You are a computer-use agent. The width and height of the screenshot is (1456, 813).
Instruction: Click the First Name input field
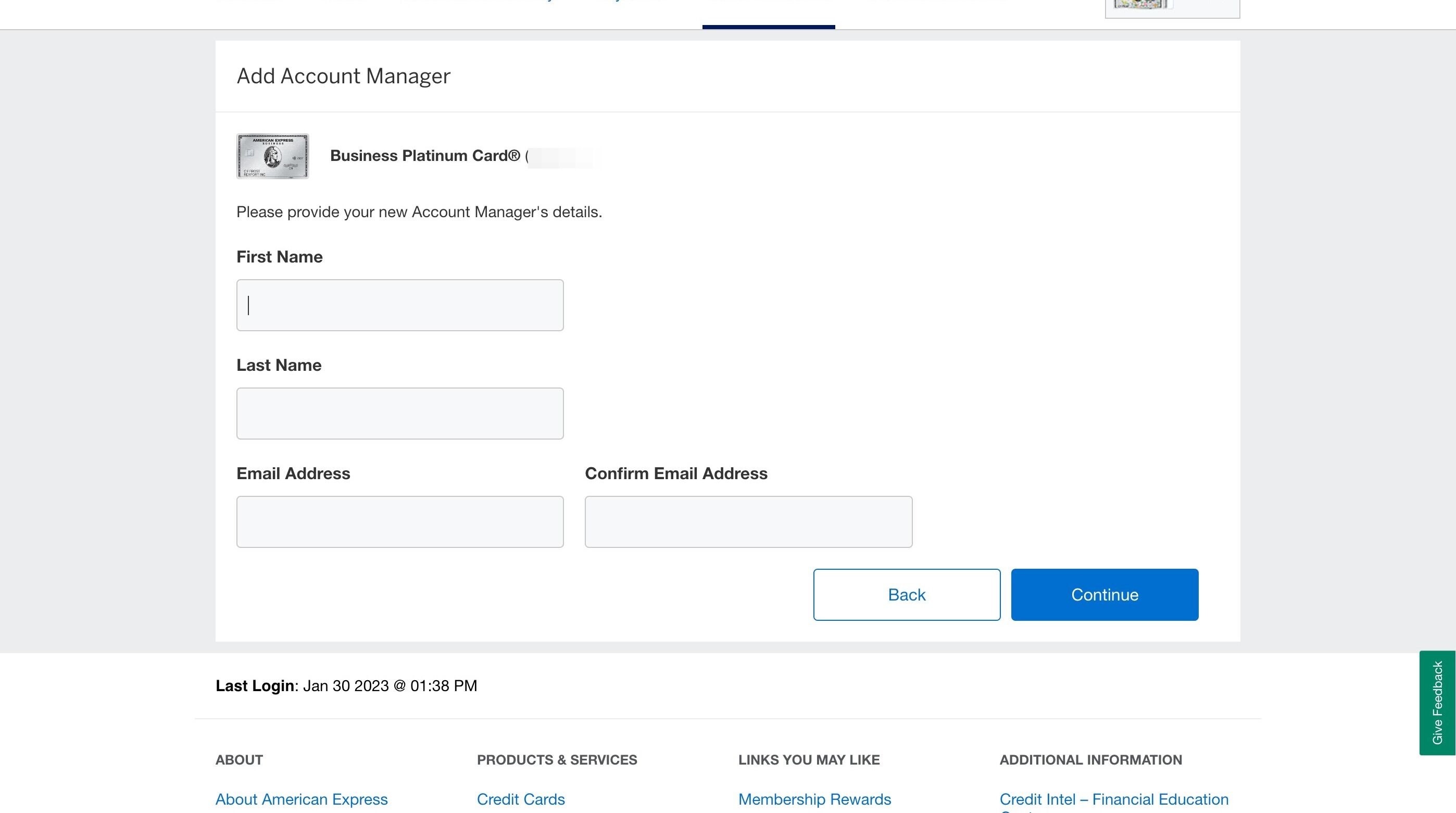tap(399, 305)
